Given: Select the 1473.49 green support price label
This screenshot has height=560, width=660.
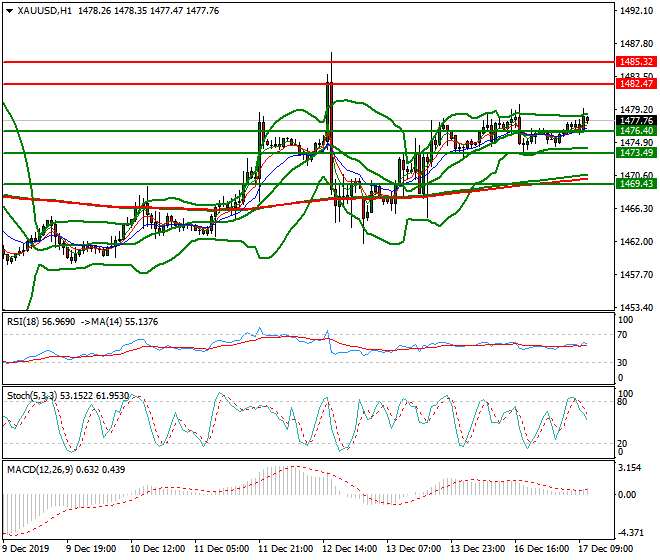Looking at the screenshot, I should pyautogui.click(x=636, y=153).
